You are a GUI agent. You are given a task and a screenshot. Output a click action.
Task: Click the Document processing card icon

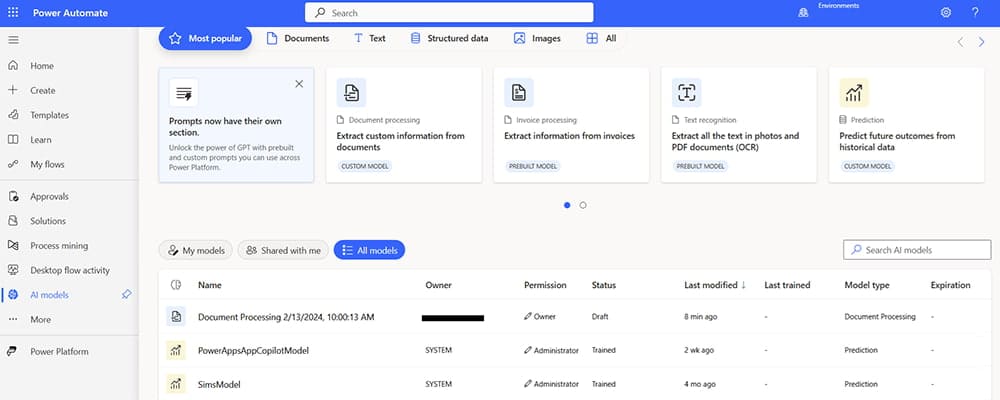(x=351, y=93)
